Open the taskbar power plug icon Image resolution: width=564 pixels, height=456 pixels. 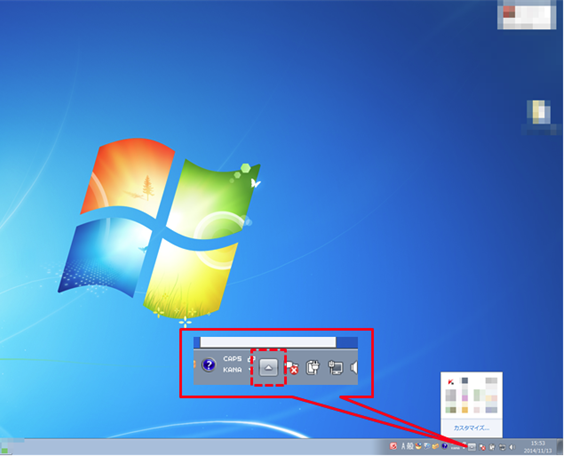coord(492,447)
